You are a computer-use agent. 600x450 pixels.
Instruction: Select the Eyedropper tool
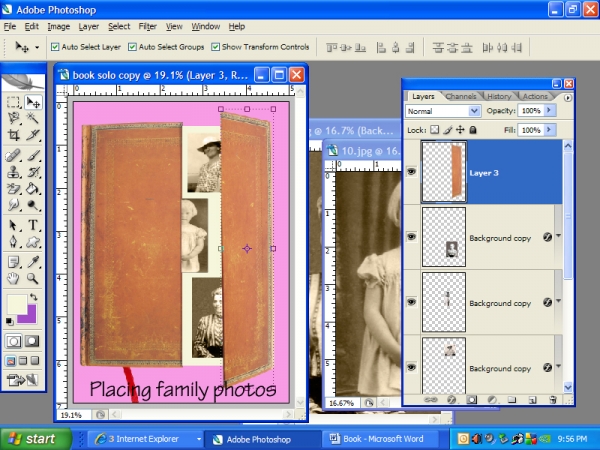[33, 262]
